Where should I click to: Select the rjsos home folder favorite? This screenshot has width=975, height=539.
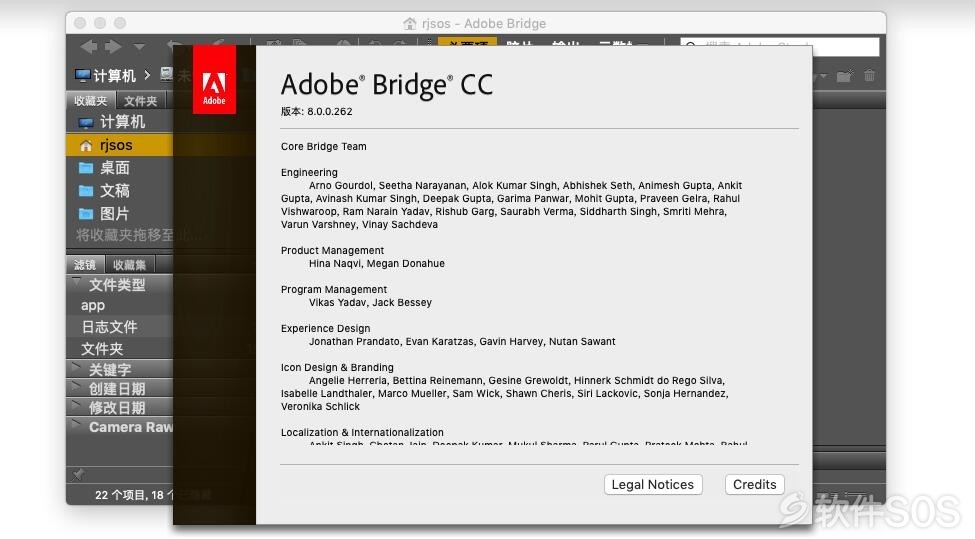119,145
